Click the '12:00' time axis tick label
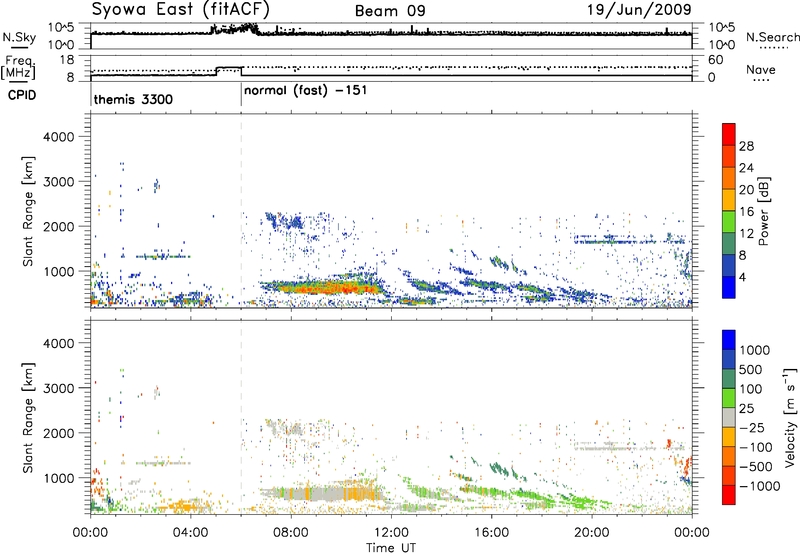The height and width of the screenshot is (554, 800). tap(391, 533)
